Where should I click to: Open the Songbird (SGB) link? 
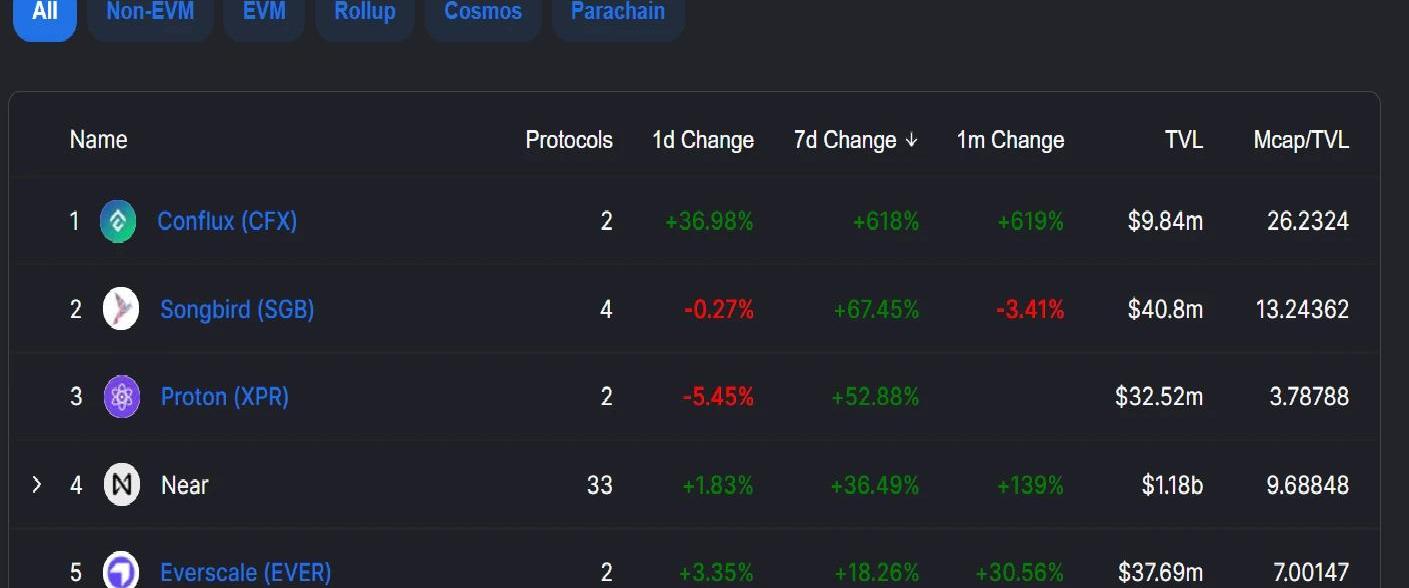(237, 309)
